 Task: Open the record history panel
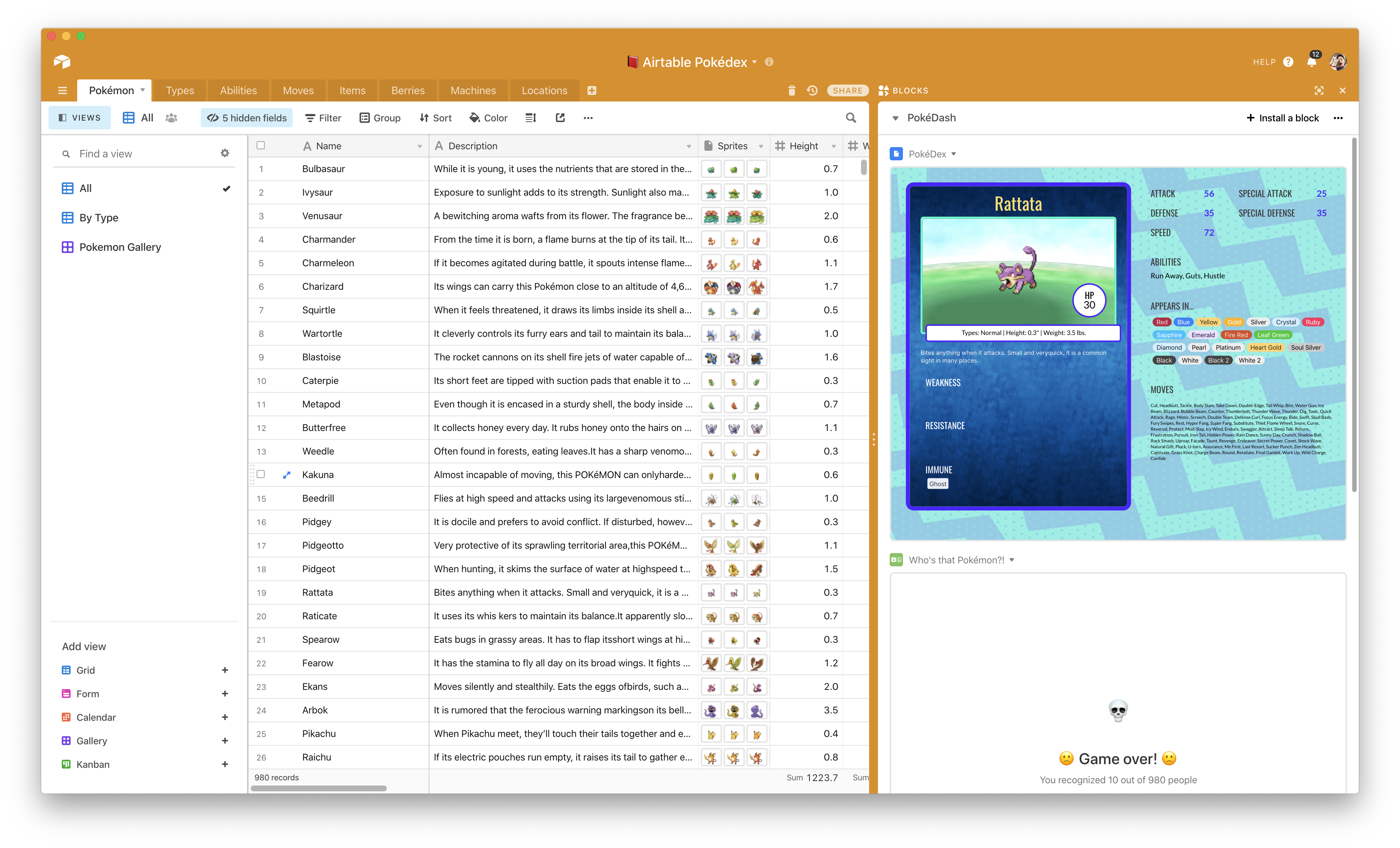813,90
